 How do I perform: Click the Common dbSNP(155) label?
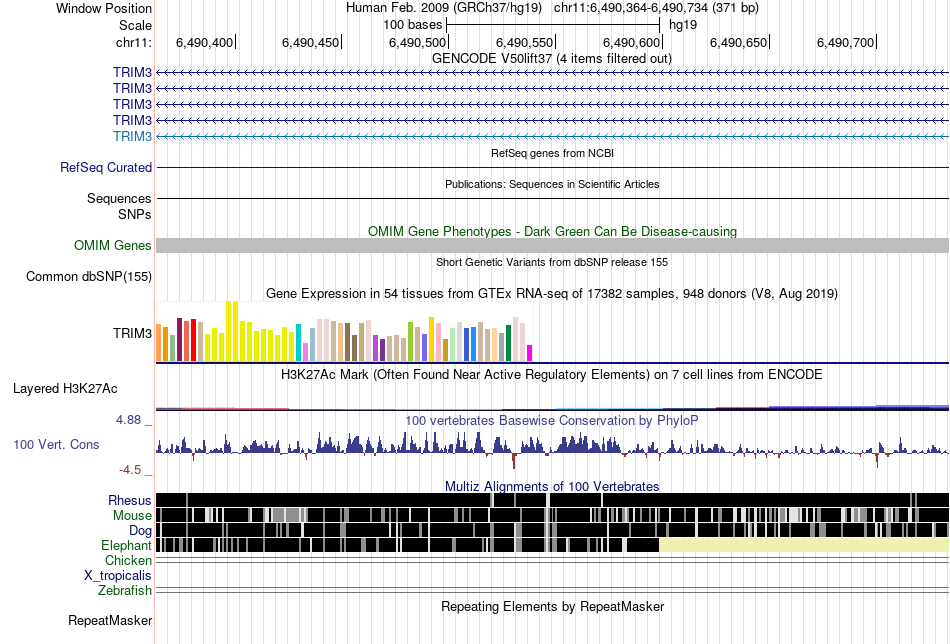tap(89, 277)
